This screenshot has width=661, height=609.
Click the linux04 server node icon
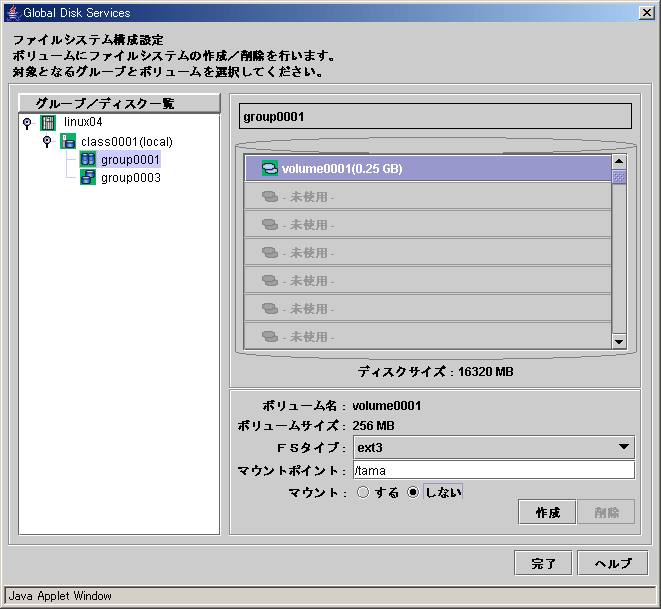tap(48, 123)
